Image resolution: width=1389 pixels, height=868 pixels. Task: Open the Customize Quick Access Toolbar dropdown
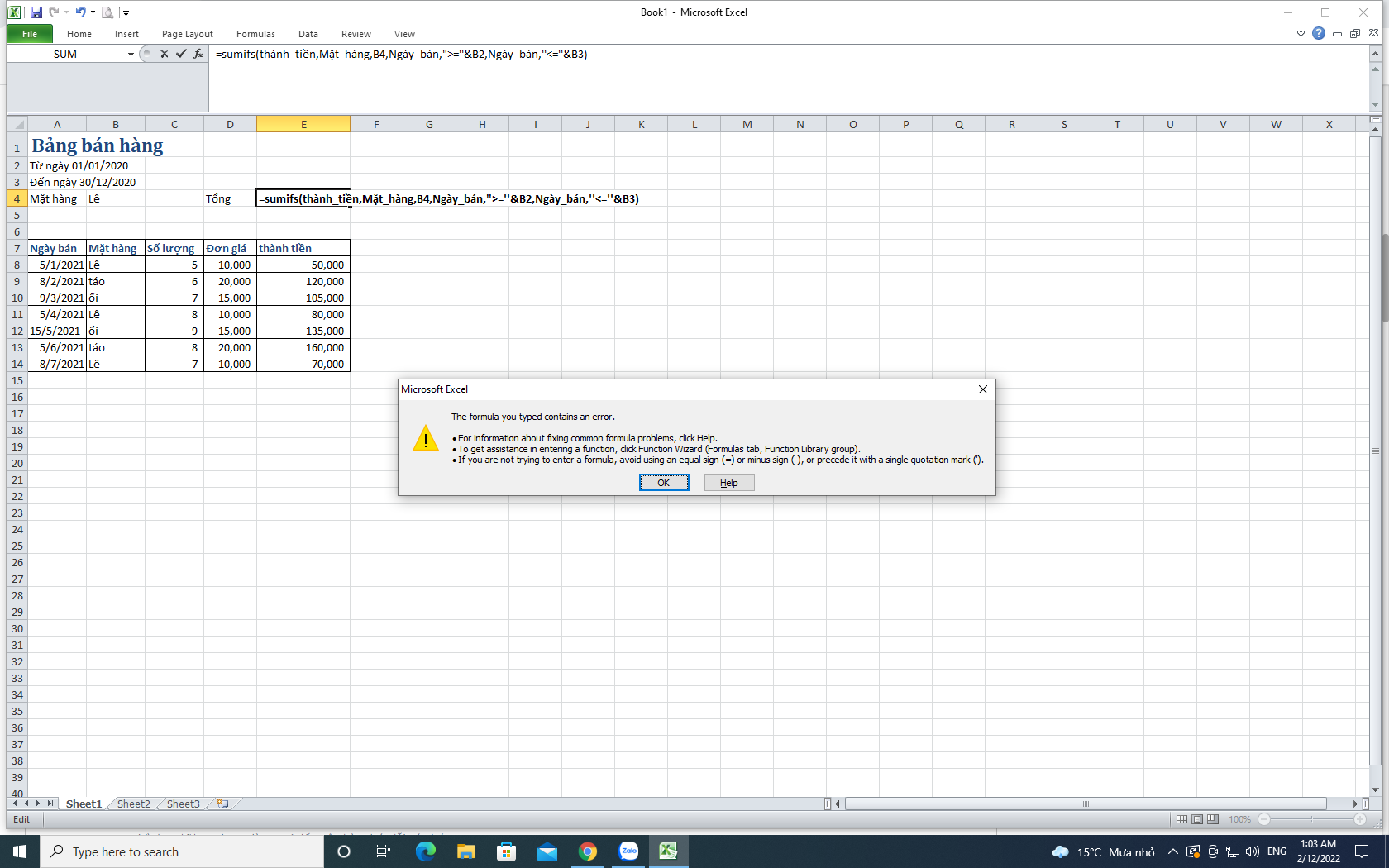pos(126,13)
